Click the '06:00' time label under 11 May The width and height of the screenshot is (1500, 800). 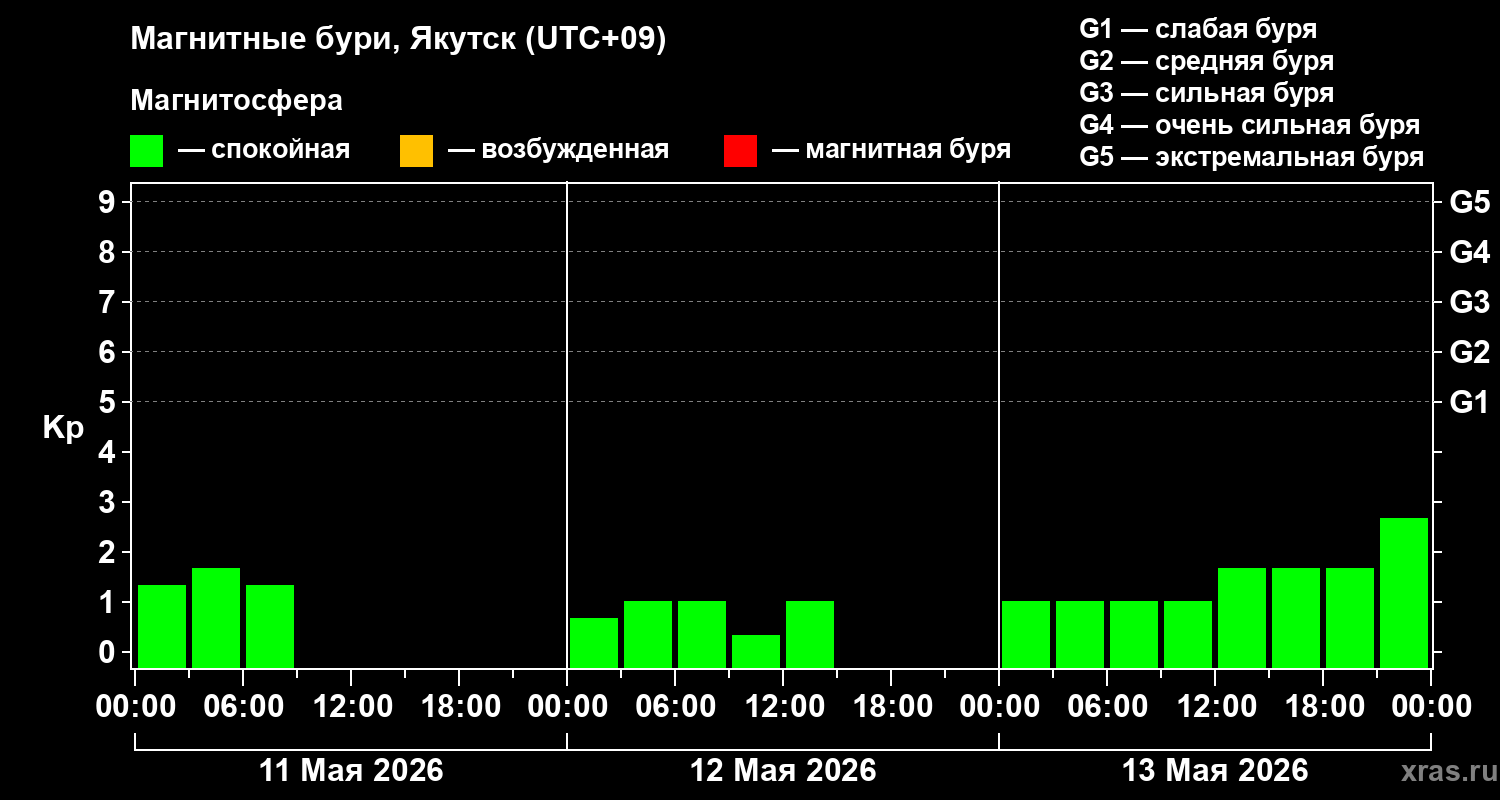pyautogui.click(x=243, y=707)
